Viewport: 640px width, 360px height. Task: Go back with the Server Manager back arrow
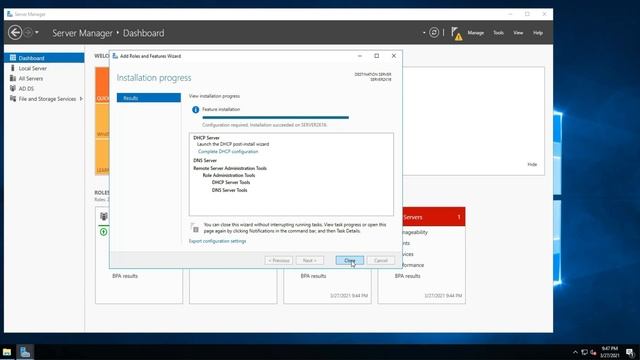(x=15, y=32)
